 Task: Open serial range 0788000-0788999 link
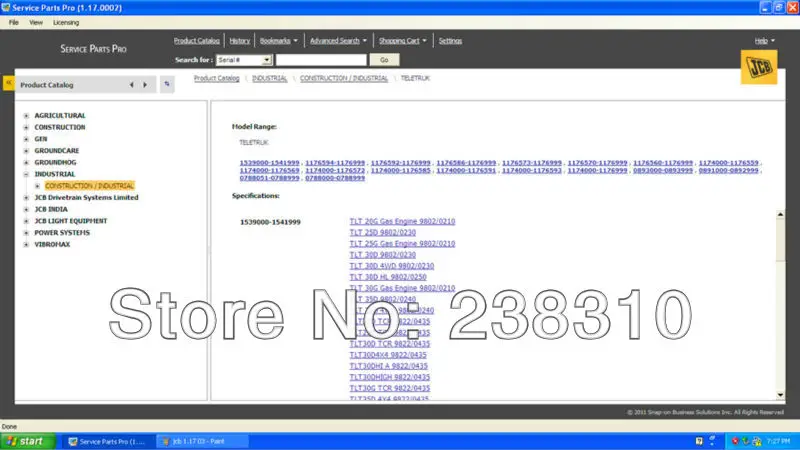[335, 178]
